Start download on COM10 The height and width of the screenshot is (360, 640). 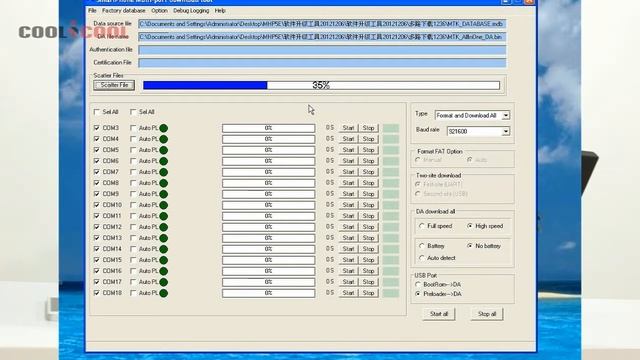348,205
